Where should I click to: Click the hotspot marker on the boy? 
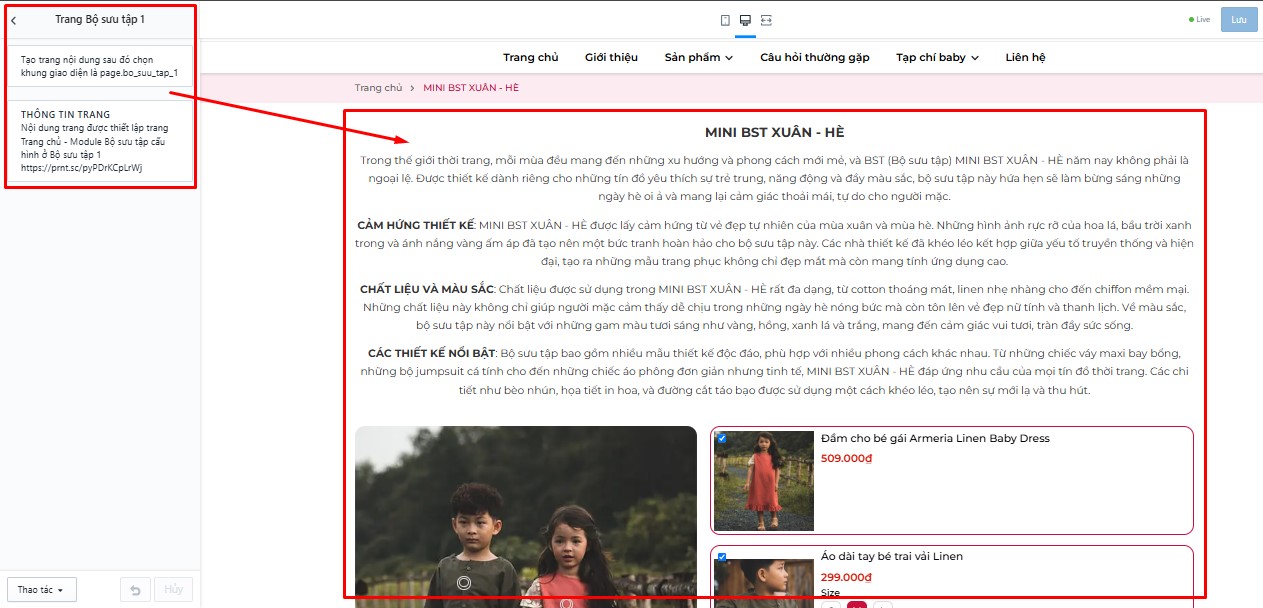[x=463, y=583]
